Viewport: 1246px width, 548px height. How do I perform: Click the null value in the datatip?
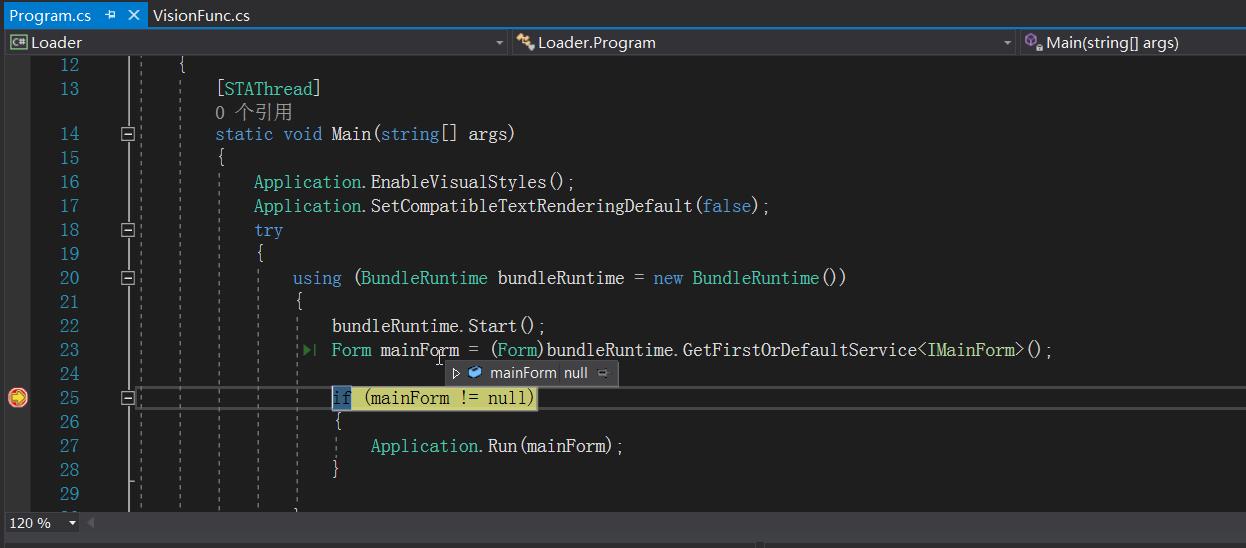point(576,373)
